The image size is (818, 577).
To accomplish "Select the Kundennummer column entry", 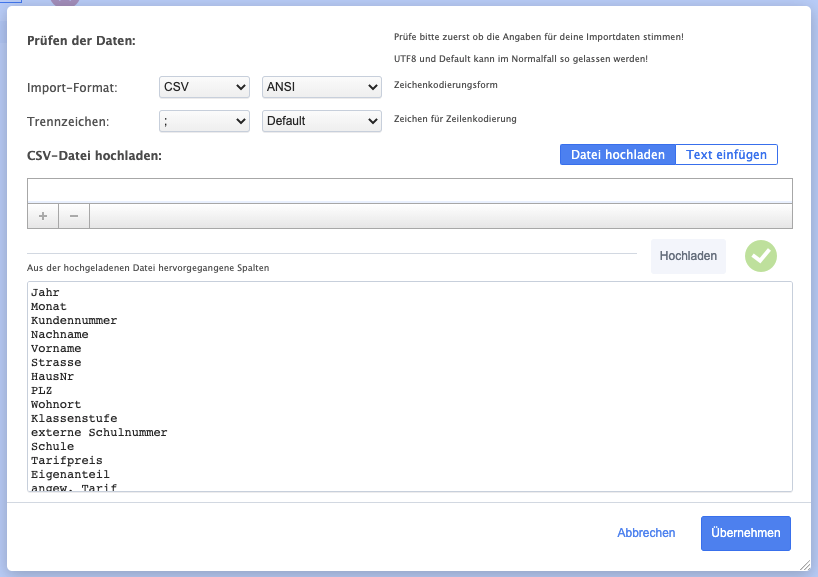I will [74, 321].
